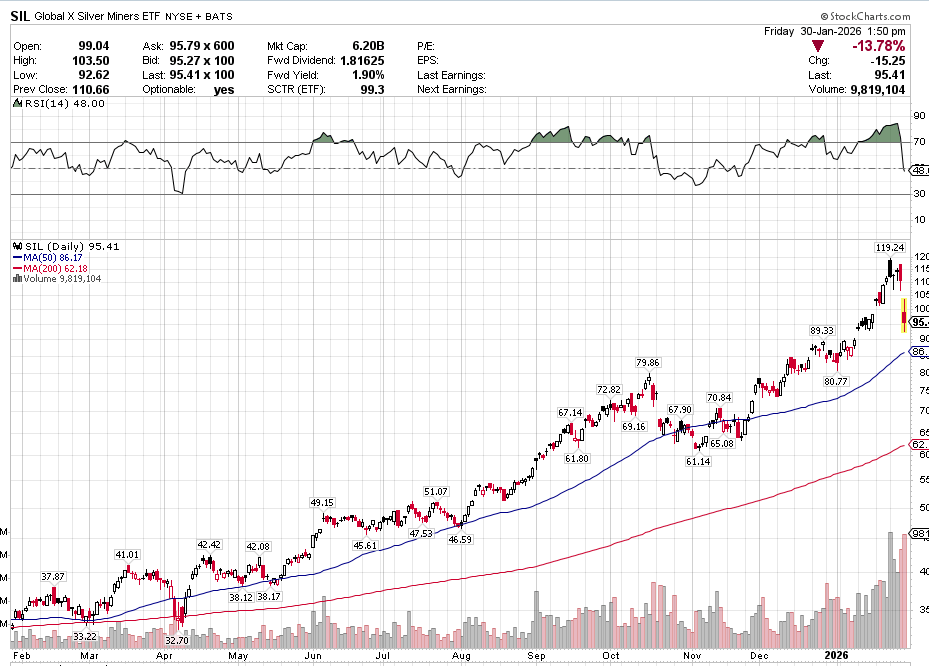929x666 pixels.
Task: Click the SIL ticker symbol heading
Action: (19, 17)
